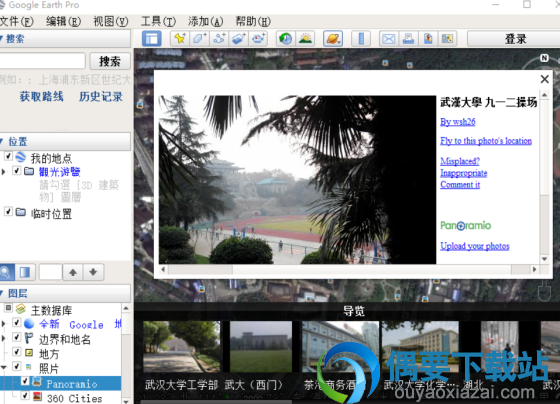The image size is (560, 404).
Task: Expand the 觀光游覽 folder tree
Action: click(4, 172)
